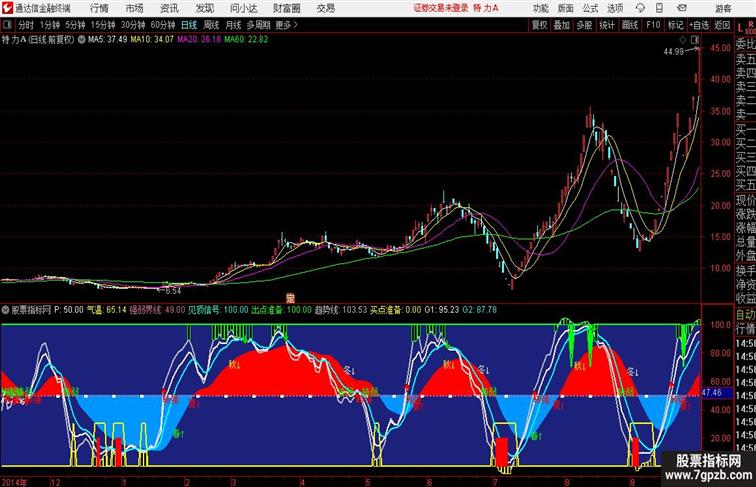756x487 pixels.
Task: Click the 44.98 high price label
Action: [674, 52]
